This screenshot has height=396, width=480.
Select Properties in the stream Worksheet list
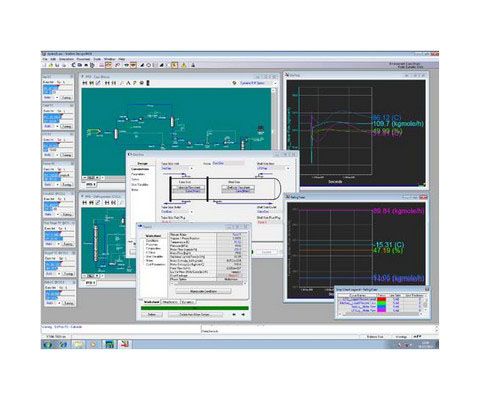point(152,244)
